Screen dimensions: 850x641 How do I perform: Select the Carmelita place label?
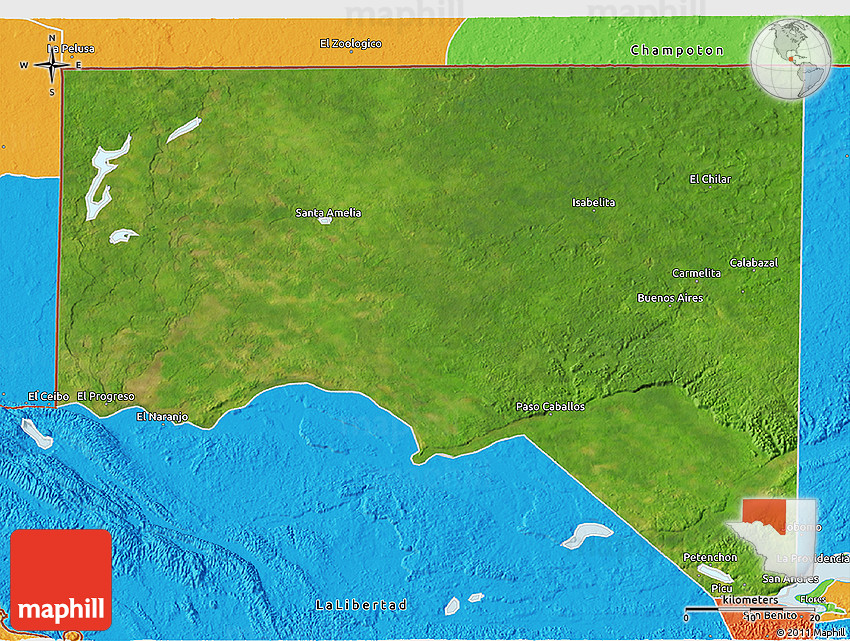click(x=696, y=273)
